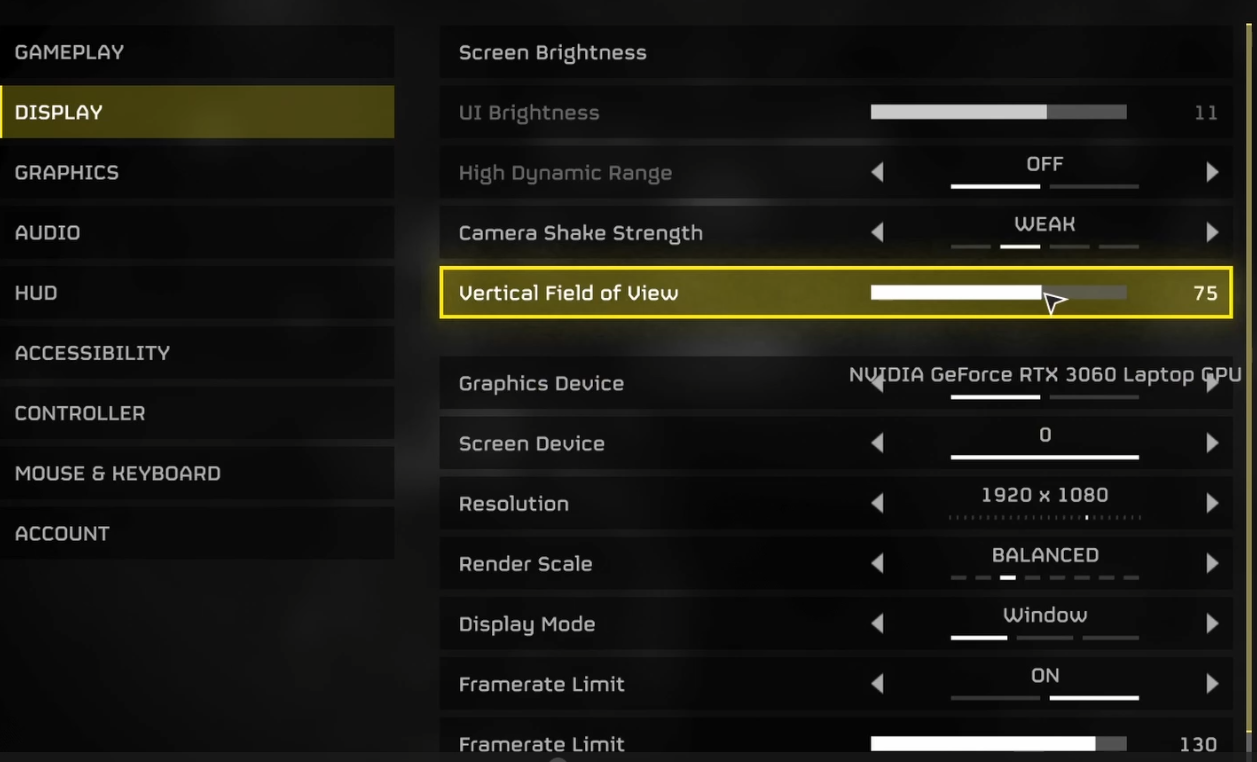Toggle High Dynamic Range with left arrow
The width and height of the screenshot is (1257, 762).
pyautogui.click(x=877, y=173)
